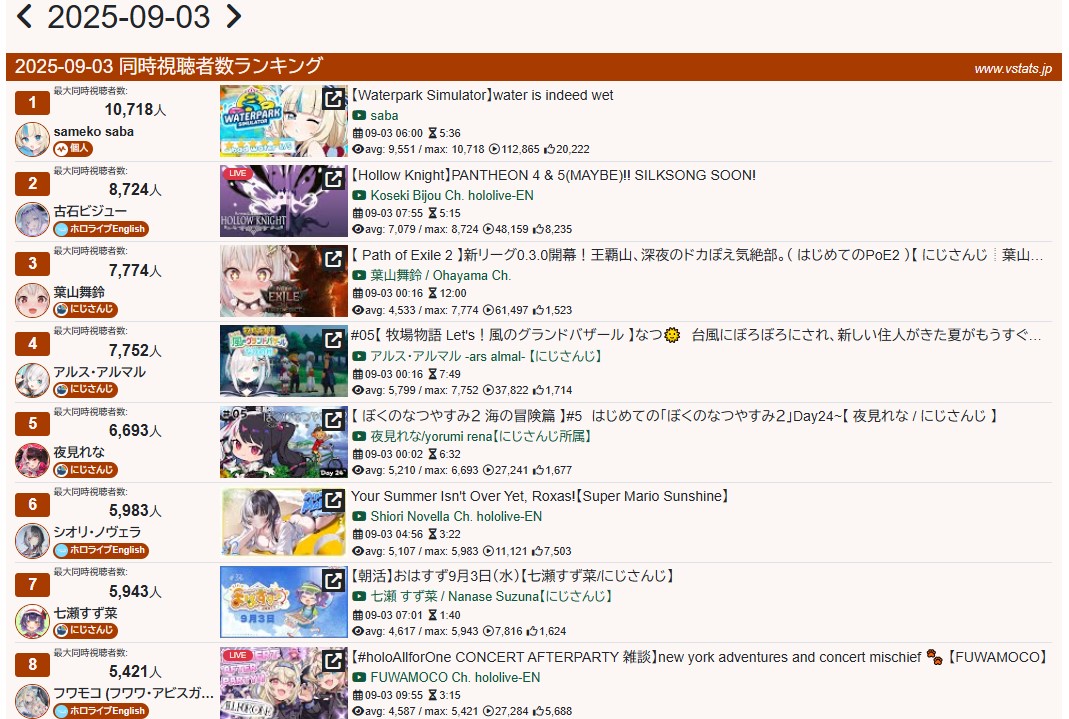
Task: Open Hollow Knight stream thumbnail
Action: pyautogui.click(x=284, y=201)
